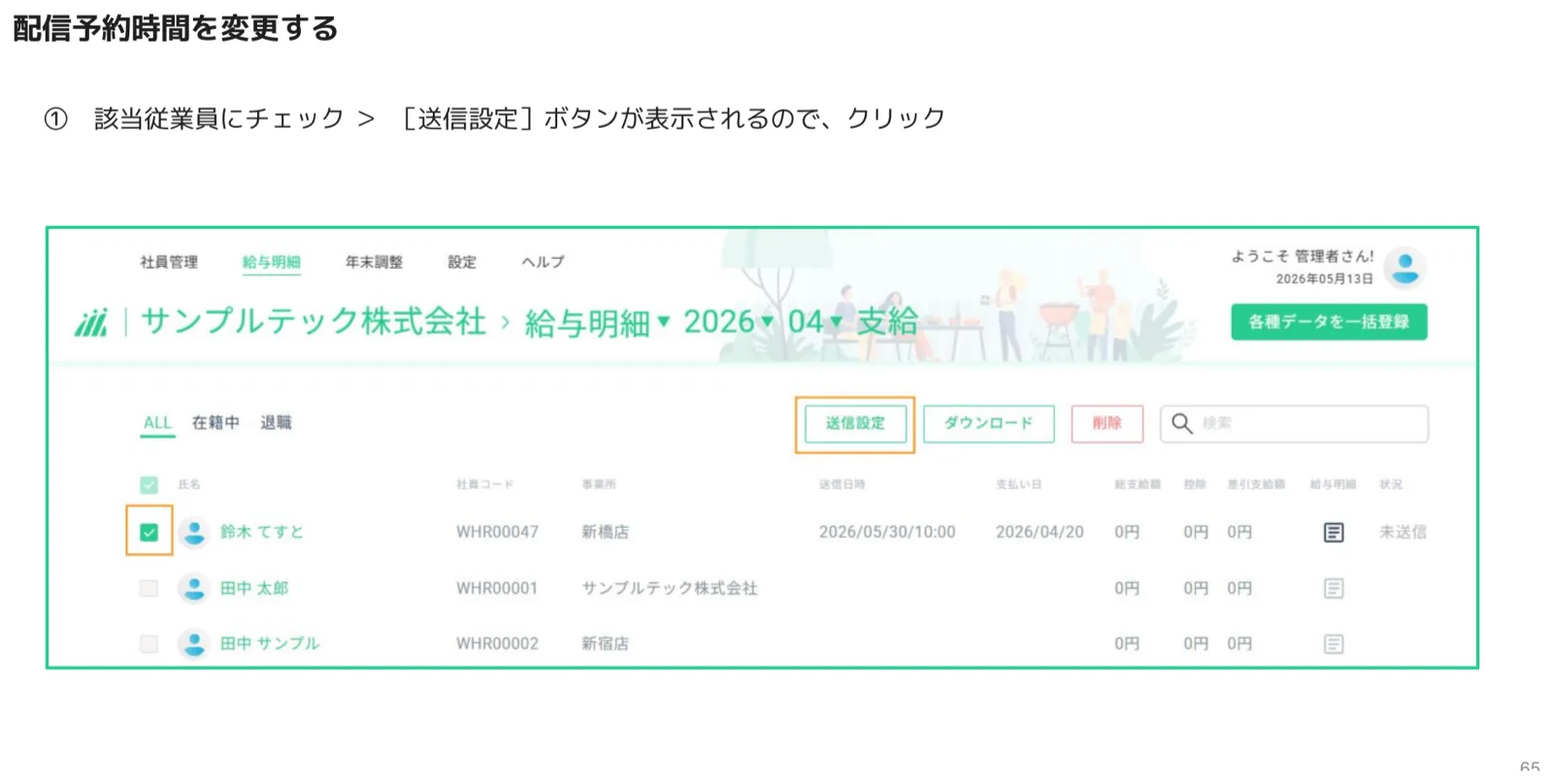Click the green company logo icon
Image resolution: width=1553 pixels, height=784 pixels.
pos(92,322)
